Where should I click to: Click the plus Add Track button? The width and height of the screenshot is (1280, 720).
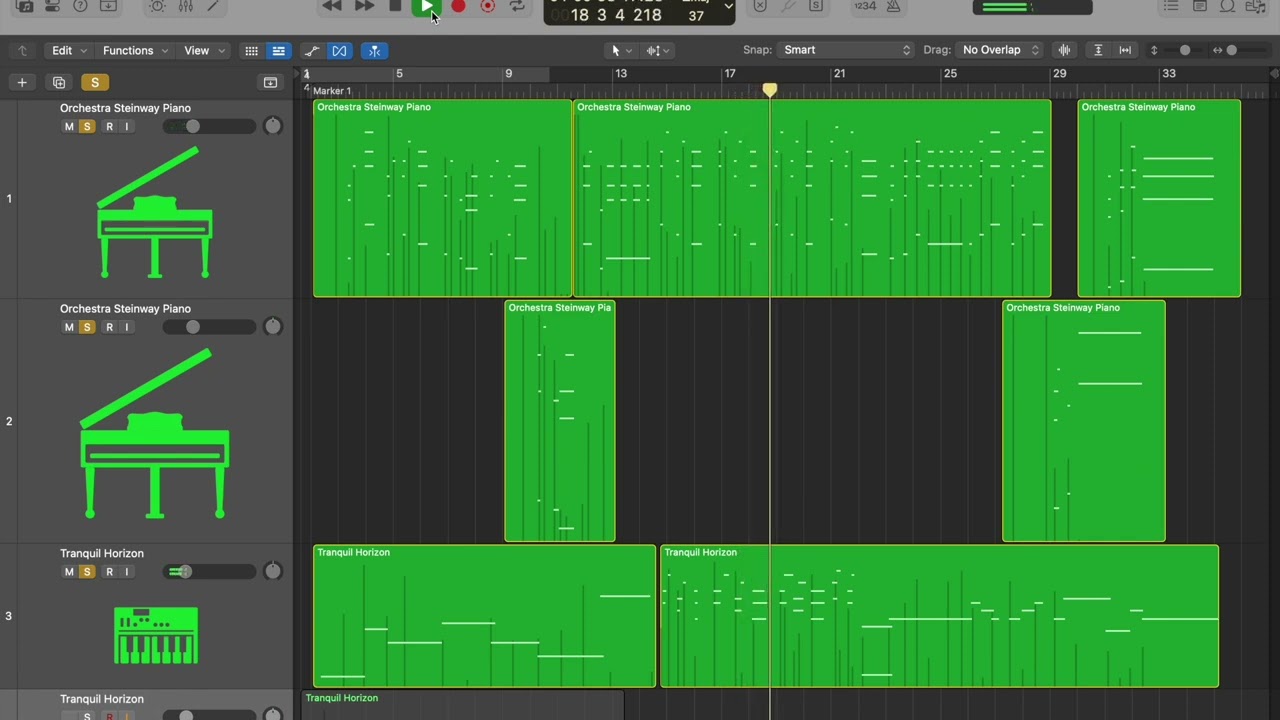pyautogui.click(x=22, y=82)
